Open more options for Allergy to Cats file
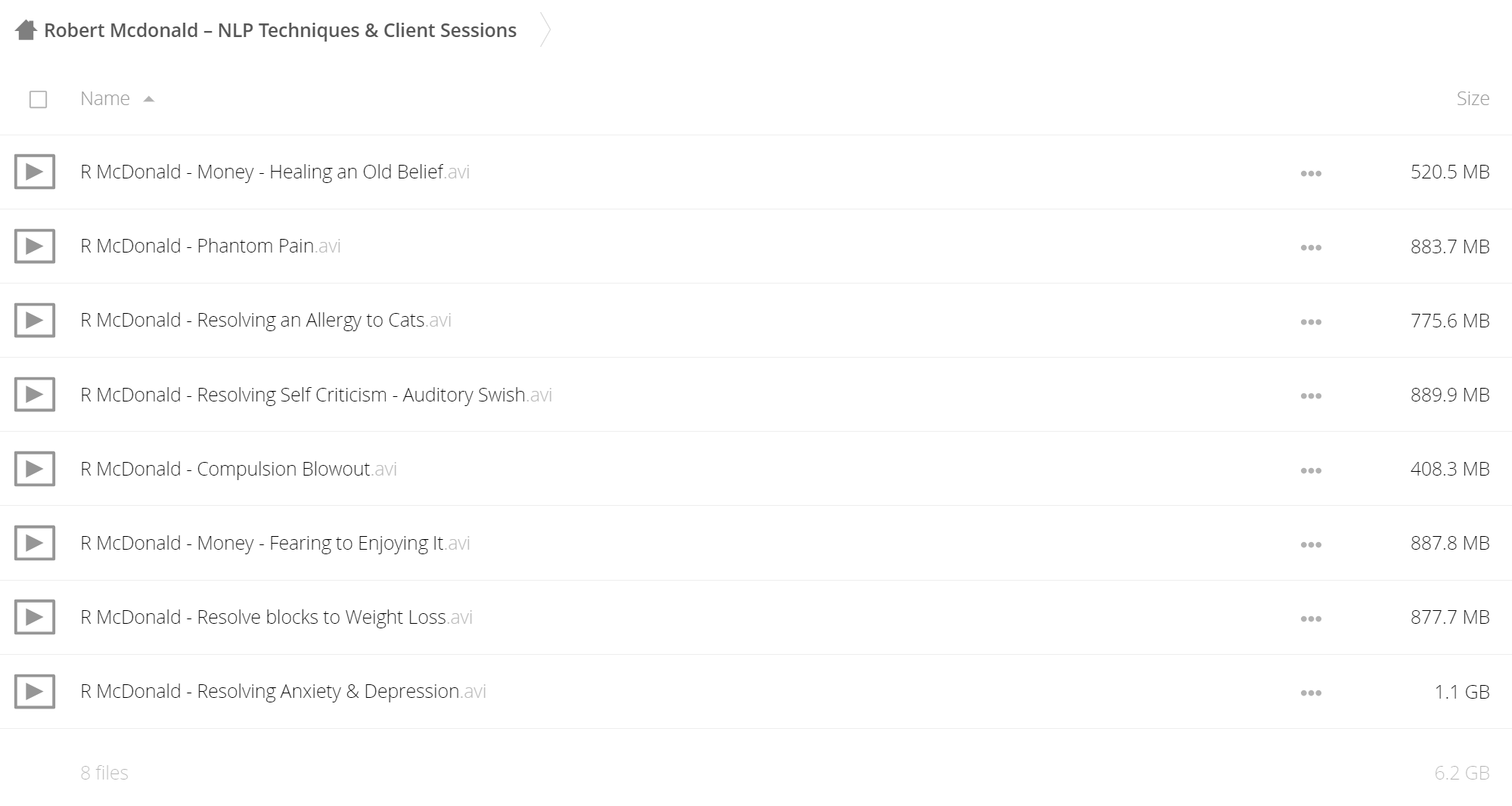Viewport: 1512px width, 806px height. click(x=1311, y=321)
